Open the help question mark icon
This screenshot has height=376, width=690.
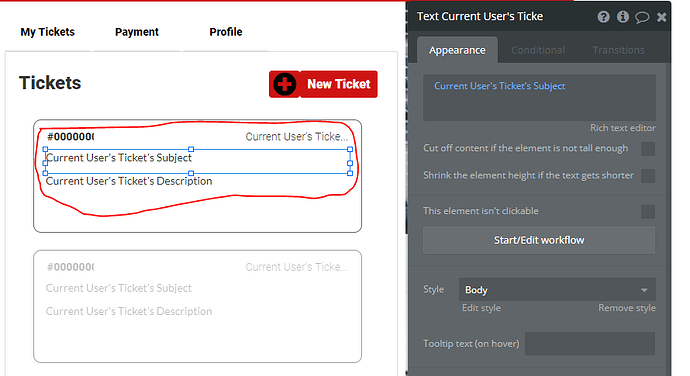(x=603, y=17)
